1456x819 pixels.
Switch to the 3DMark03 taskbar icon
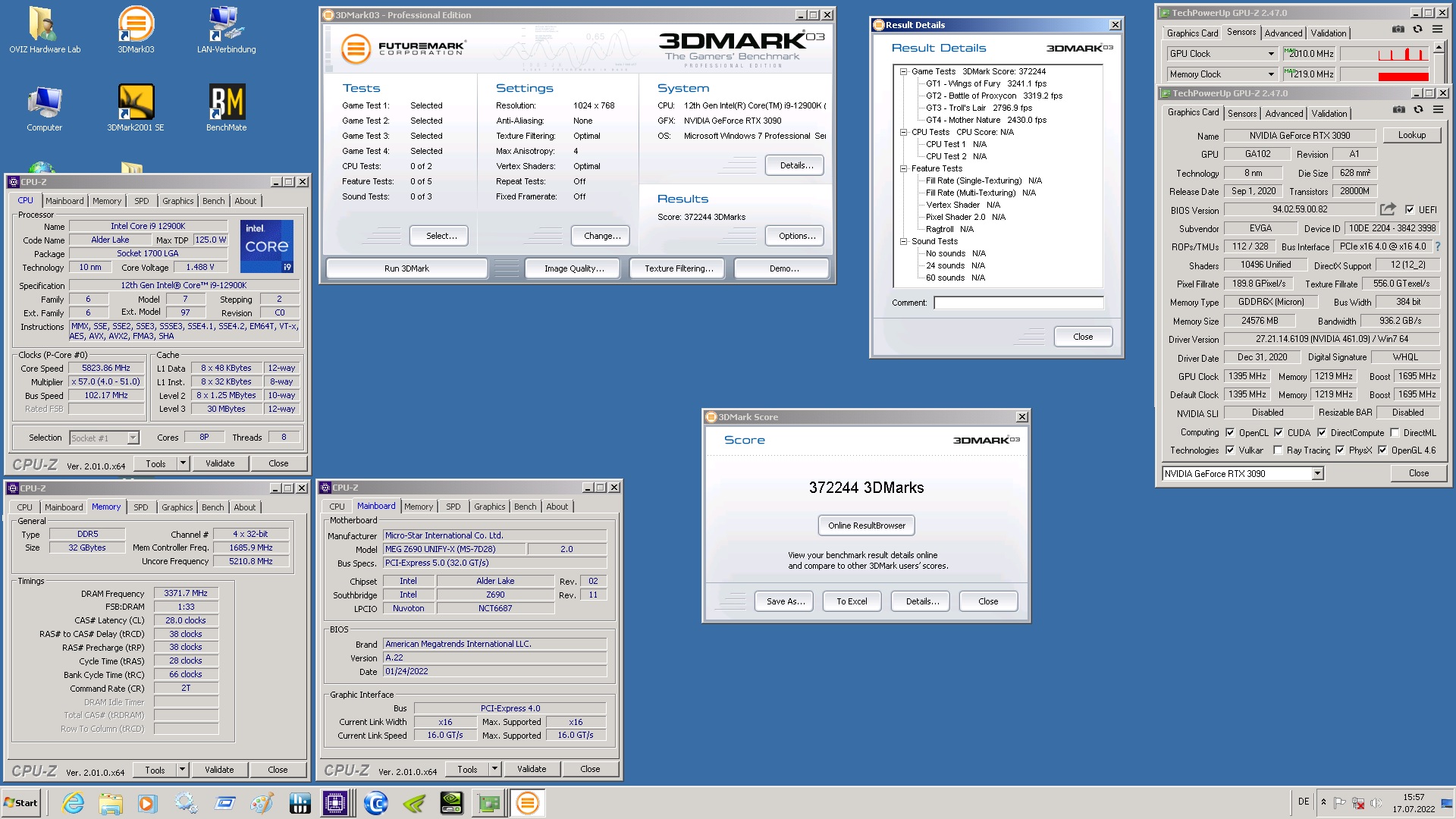coord(528,803)
